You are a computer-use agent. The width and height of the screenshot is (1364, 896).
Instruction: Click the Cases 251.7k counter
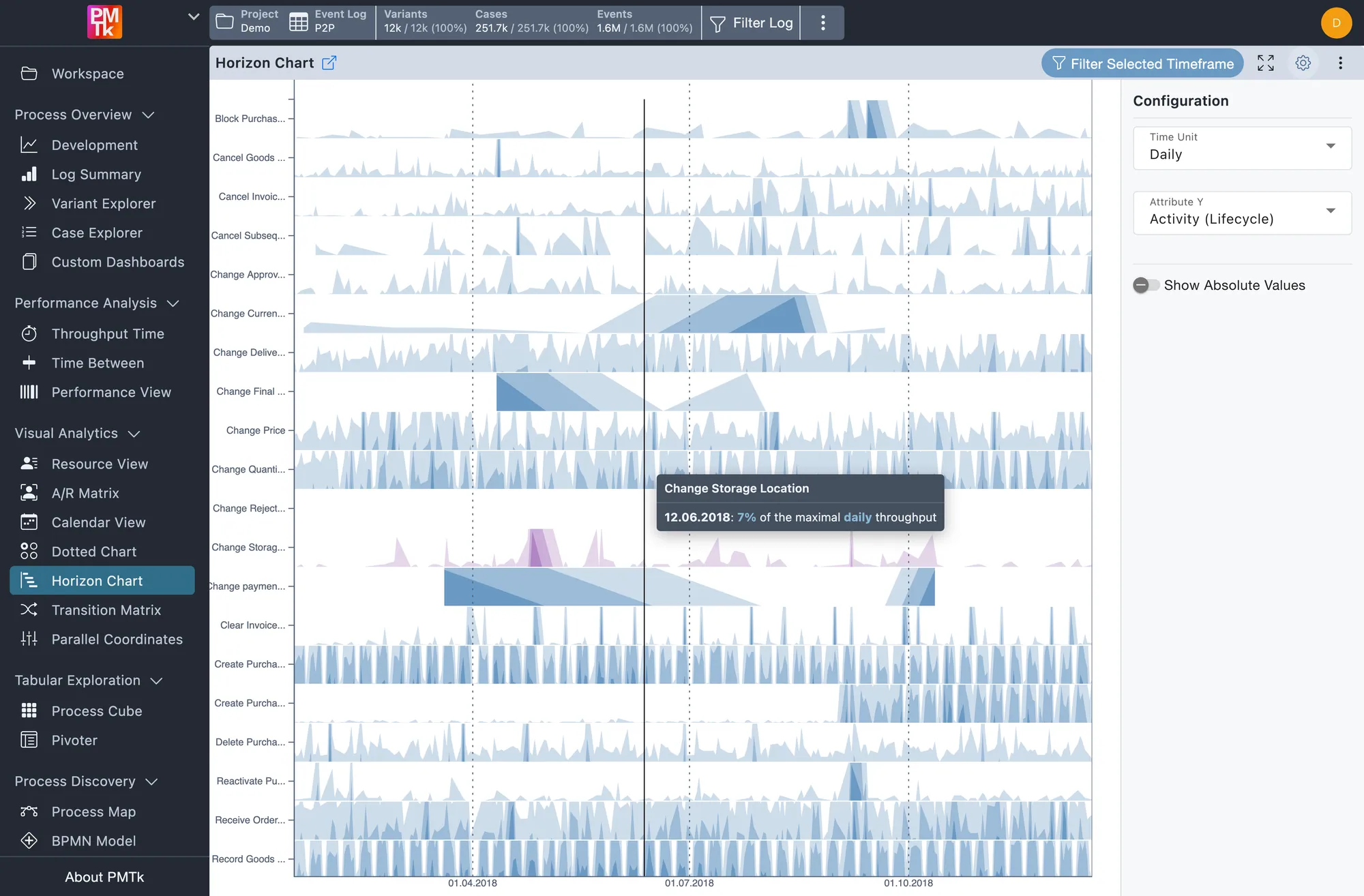[x=531, y=21]
